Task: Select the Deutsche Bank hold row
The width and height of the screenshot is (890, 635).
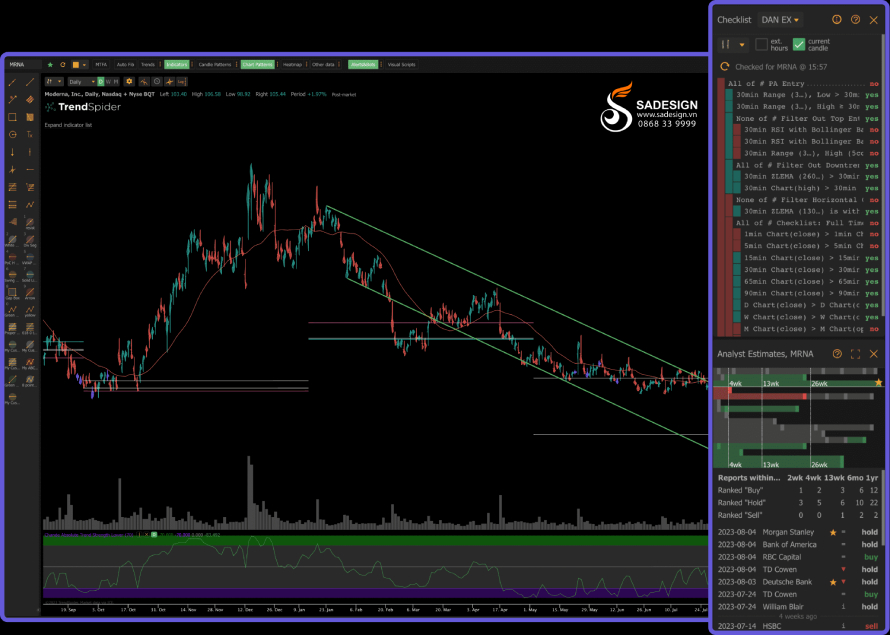Action: click(798, 582)
